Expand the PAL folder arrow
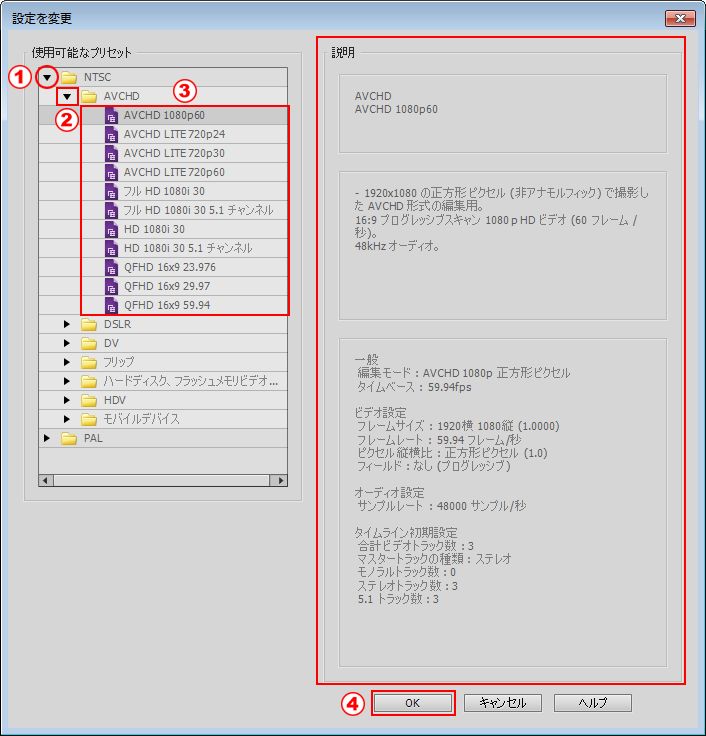Viewport: 706px width, 736px height. pos(46,438)
